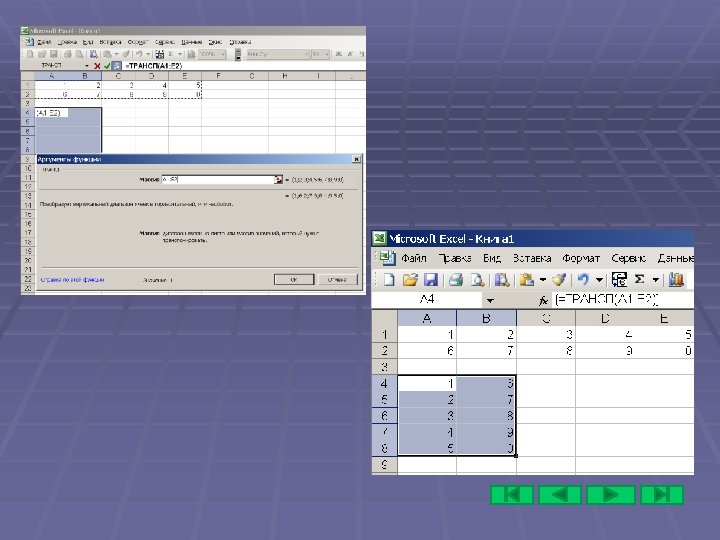Viewport: 720px width, 540px height.
Task: Click workbook icon left of Файл in larger window
Action: coord(387,258)
